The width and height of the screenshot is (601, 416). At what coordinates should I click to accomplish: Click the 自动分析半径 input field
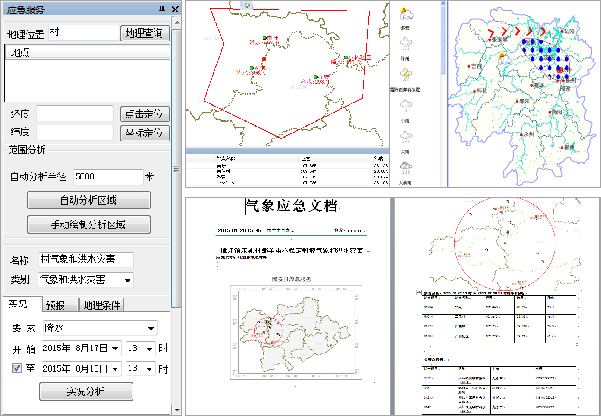click(x=105, y=176)
